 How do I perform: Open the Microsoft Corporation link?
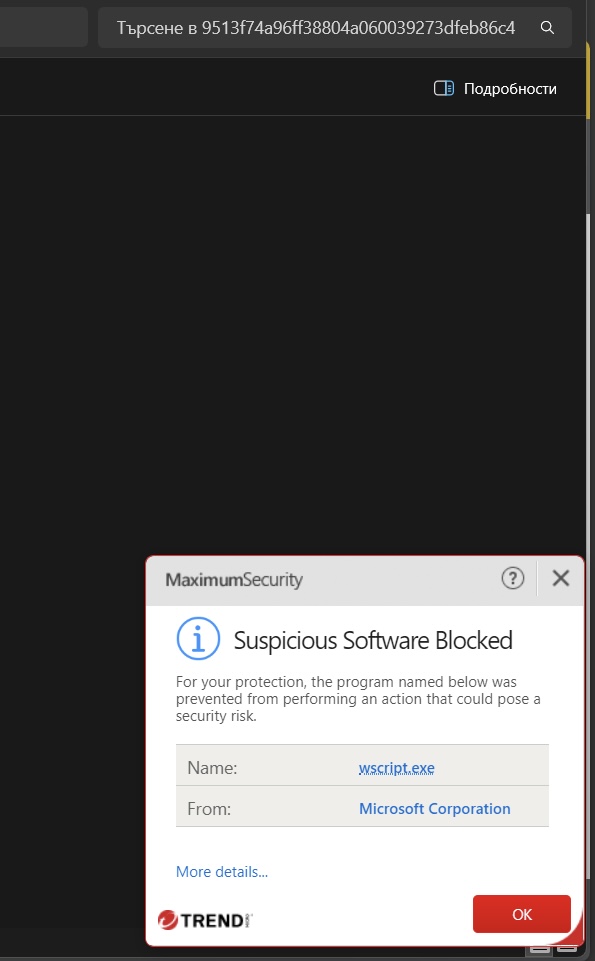434,808
